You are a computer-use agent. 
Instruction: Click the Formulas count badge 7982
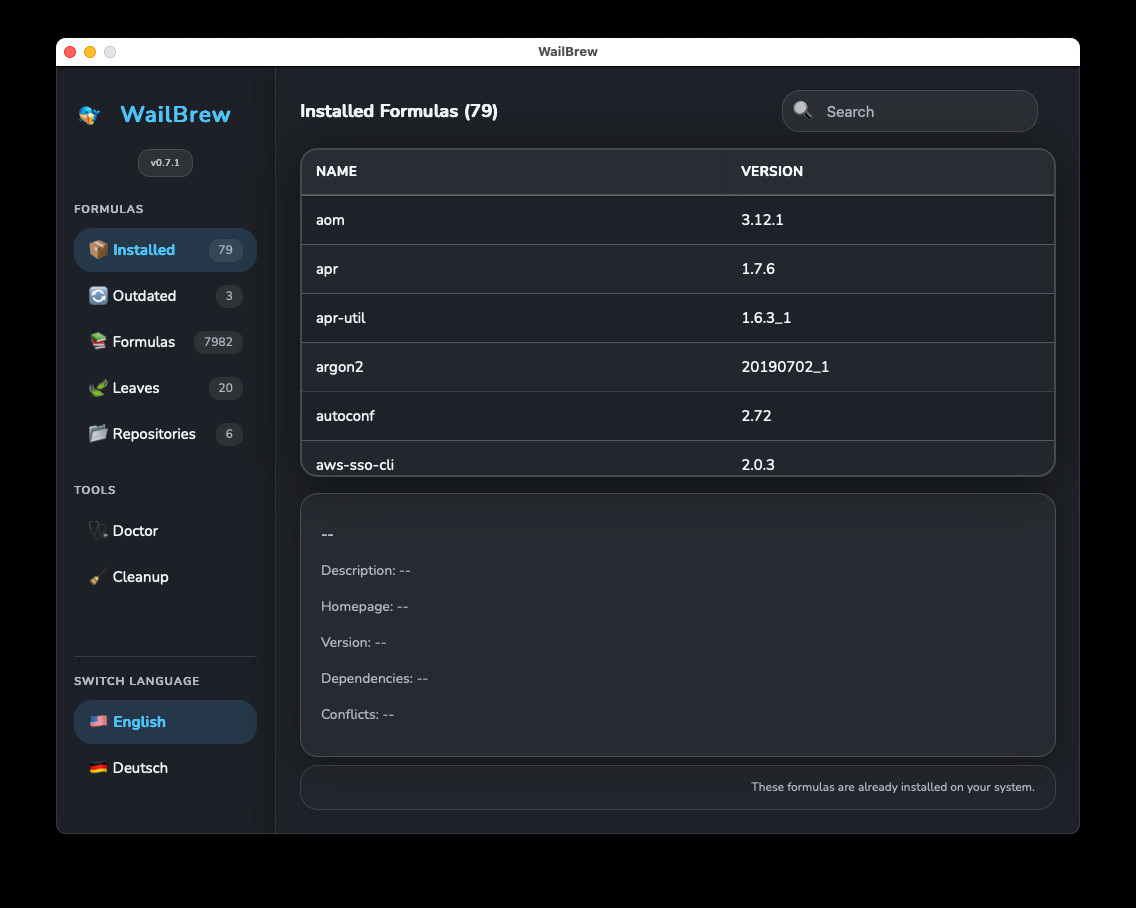[x=218, y=342]
